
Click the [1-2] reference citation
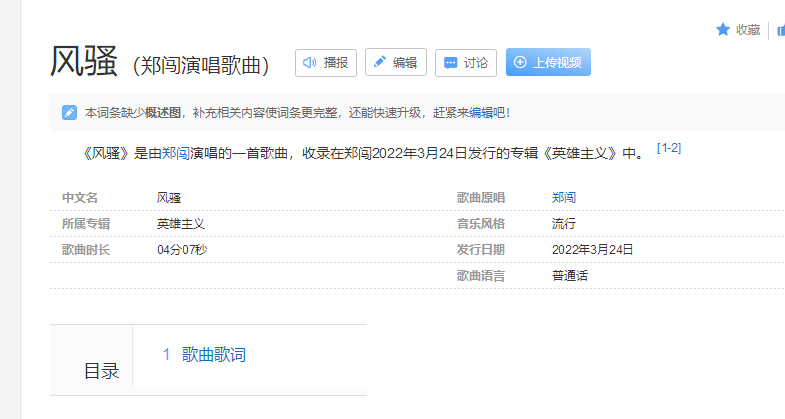point(669,148)
